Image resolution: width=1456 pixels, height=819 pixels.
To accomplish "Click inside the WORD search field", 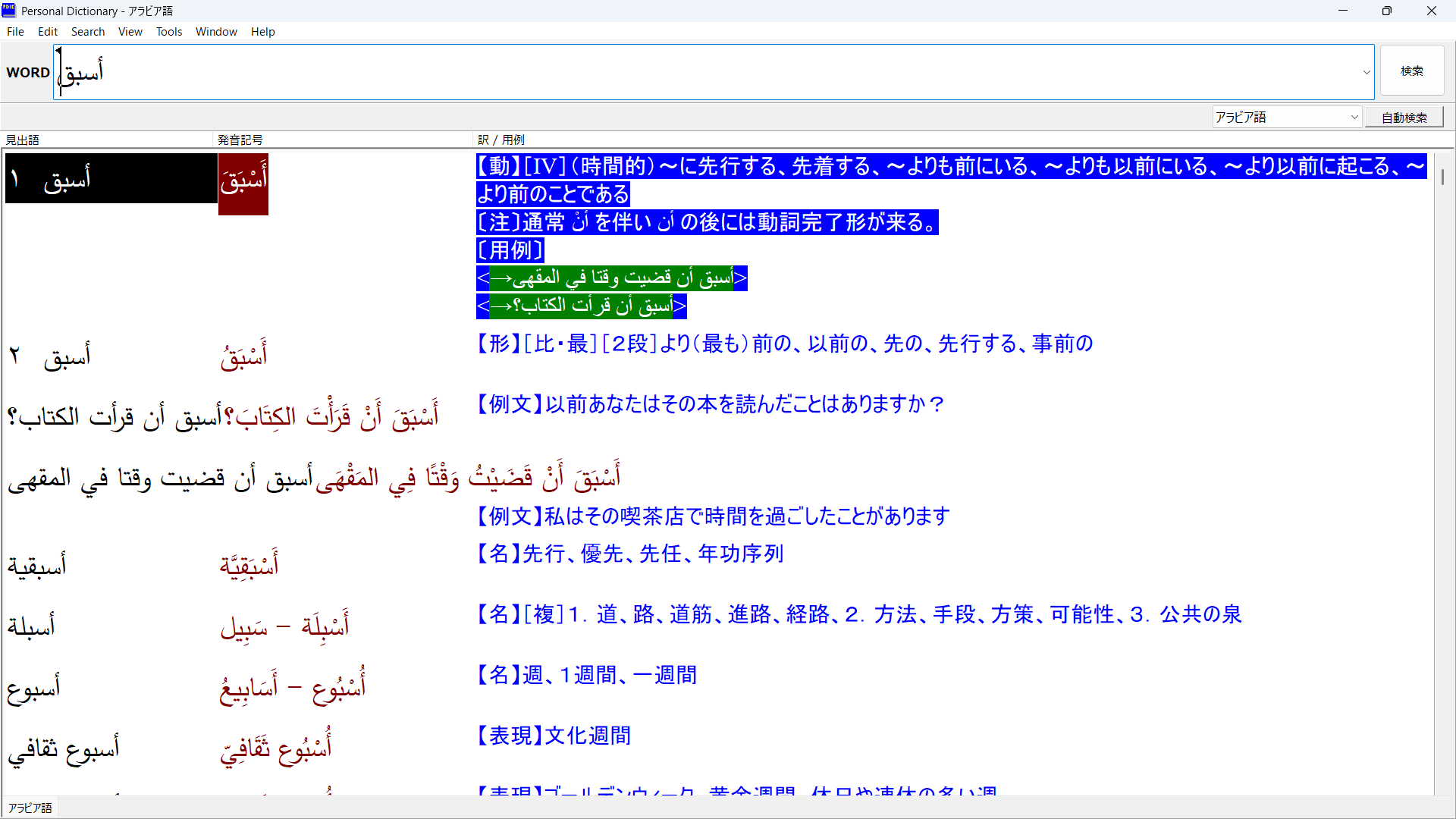I will click(682, 73).
